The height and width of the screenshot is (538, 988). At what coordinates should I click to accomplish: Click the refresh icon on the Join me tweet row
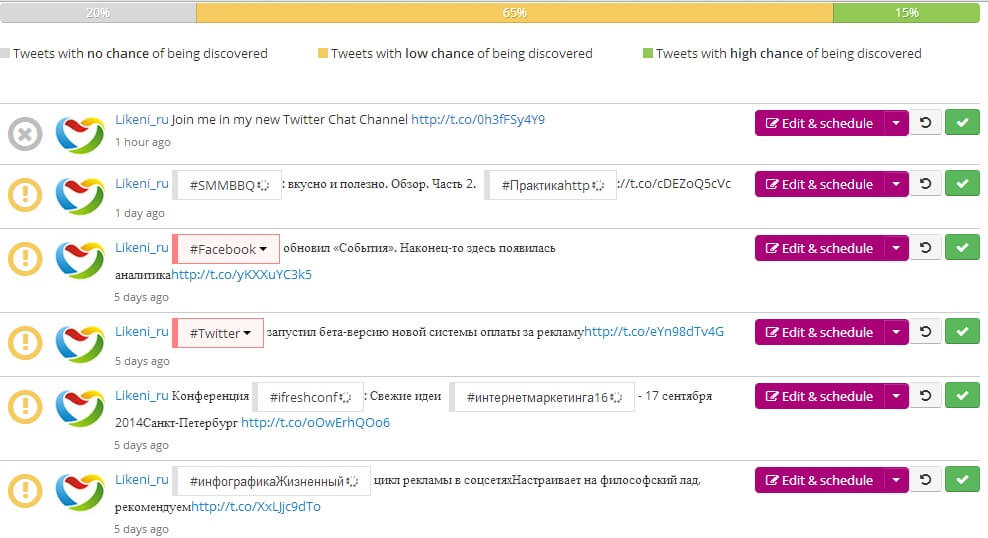(x=925, y=124)
